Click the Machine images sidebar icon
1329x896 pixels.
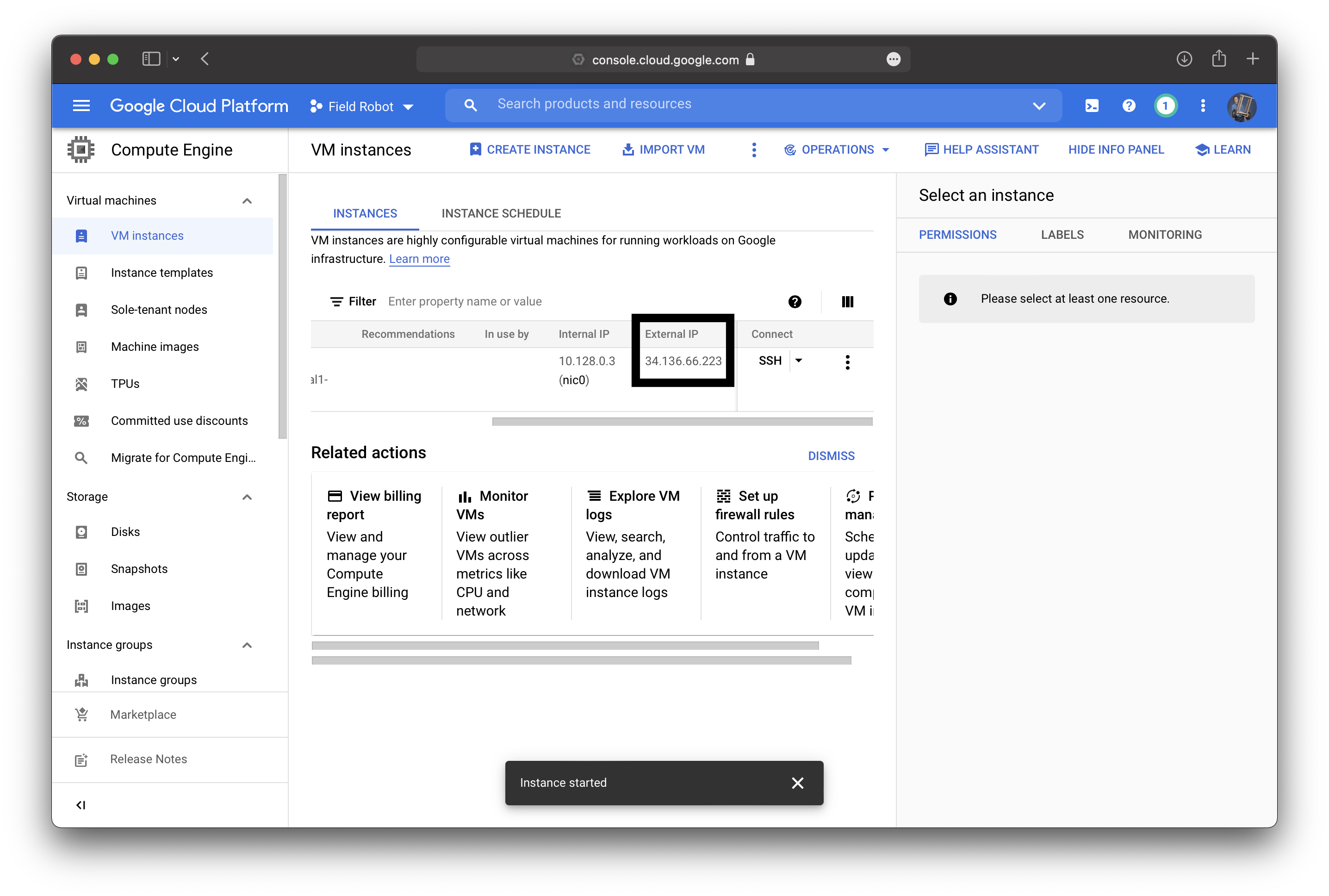tap(82, 347)
